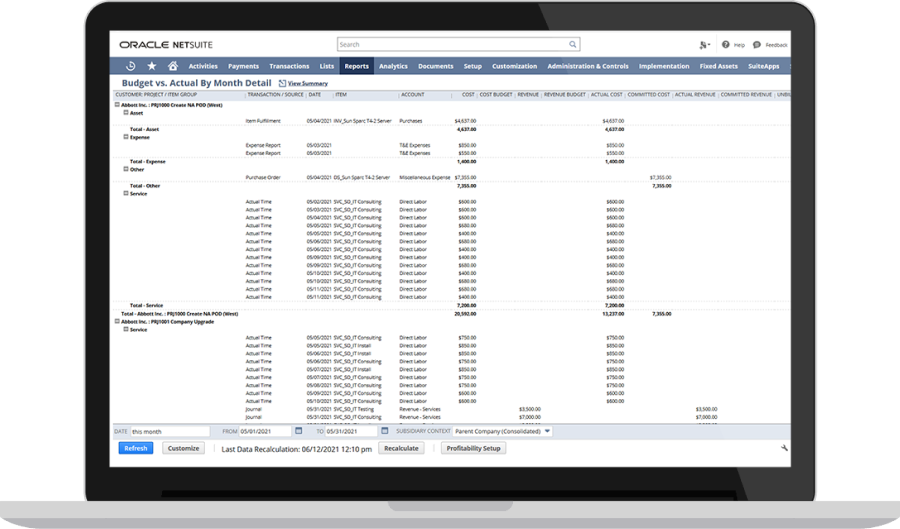Open the Feedback speech bubble icon
The image size is (900, 529).
click(757, 45)
